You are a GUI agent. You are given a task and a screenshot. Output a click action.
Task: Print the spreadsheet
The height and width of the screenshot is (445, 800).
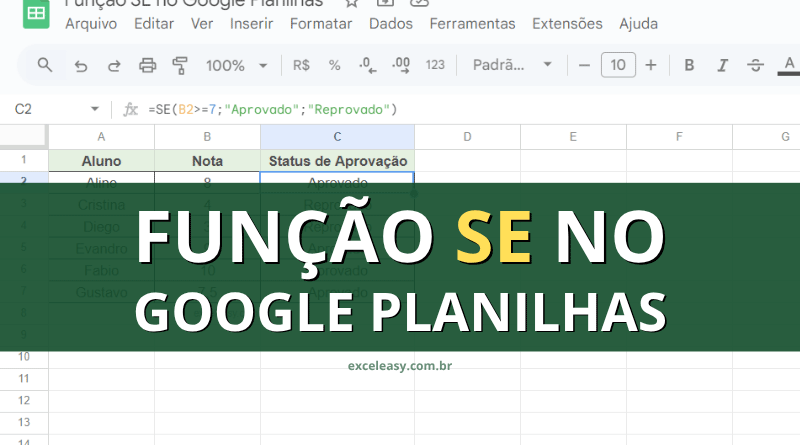147,65
